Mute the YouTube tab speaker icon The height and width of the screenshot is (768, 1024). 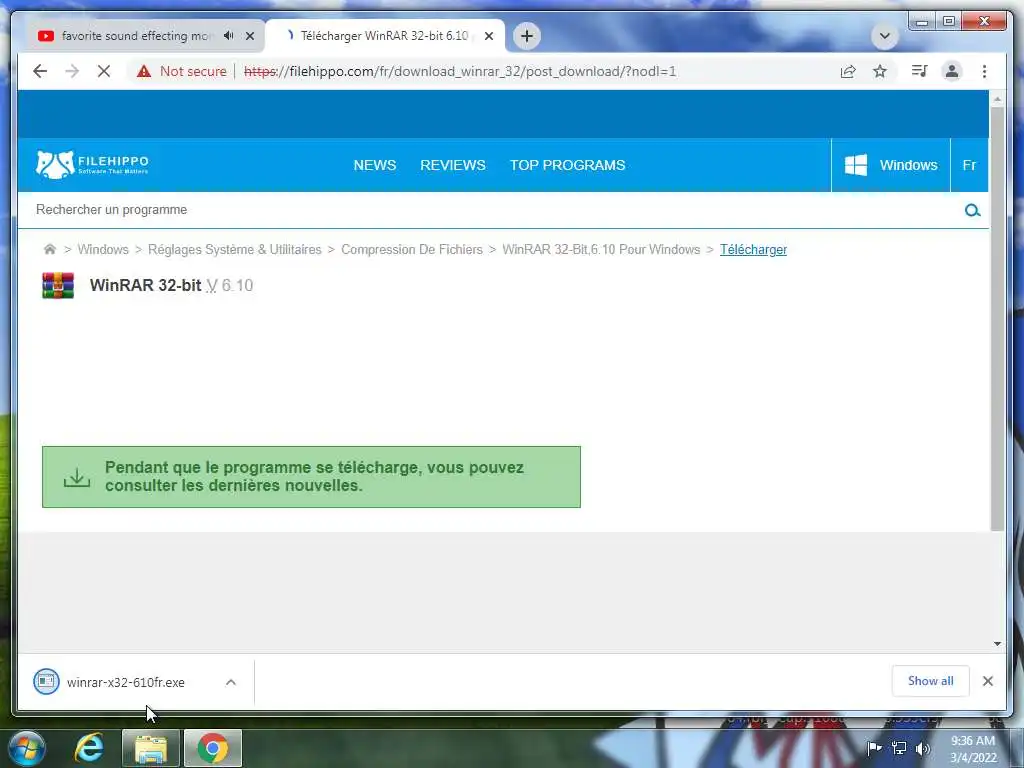pyautogui.click(x=229, y=36)
